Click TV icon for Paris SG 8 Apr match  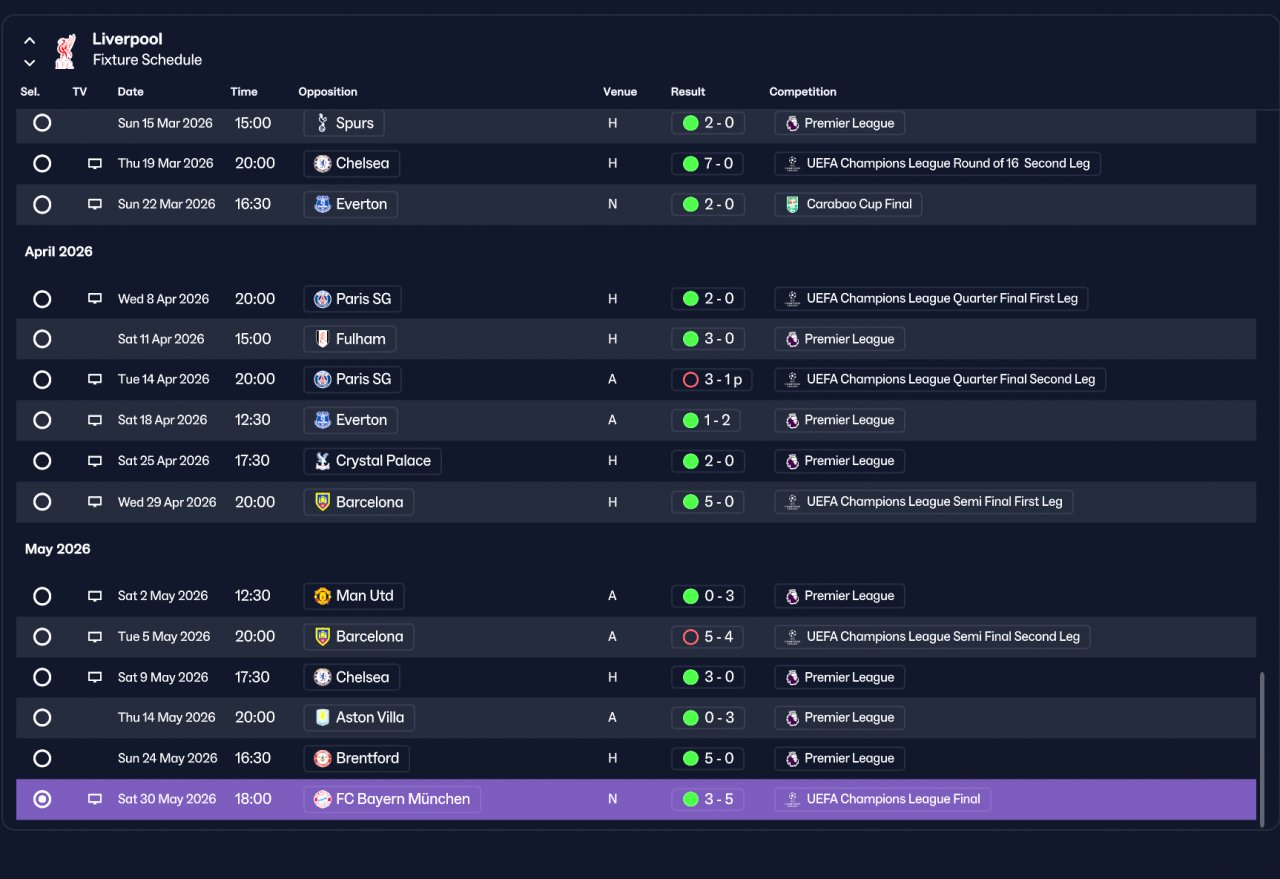[95, 298]
